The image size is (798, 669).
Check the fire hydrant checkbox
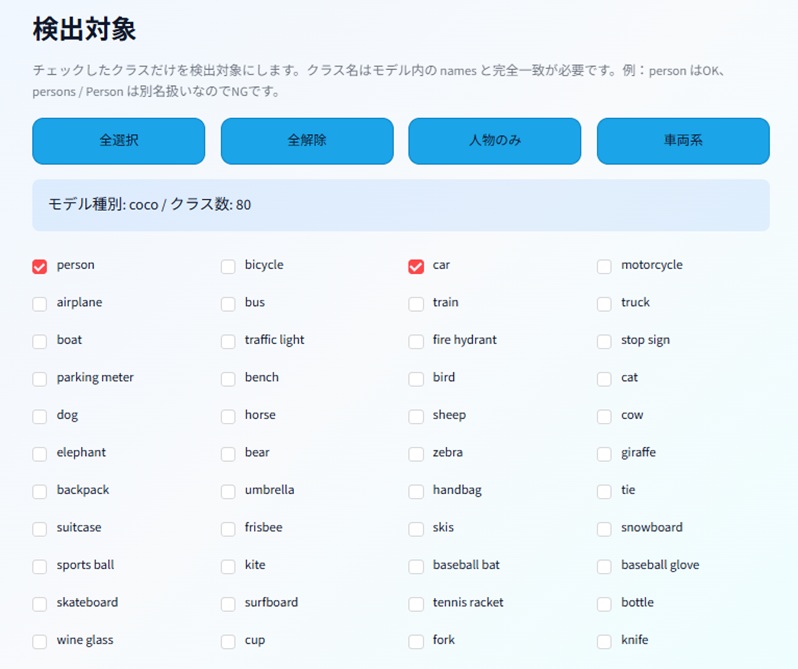[416, 341]
